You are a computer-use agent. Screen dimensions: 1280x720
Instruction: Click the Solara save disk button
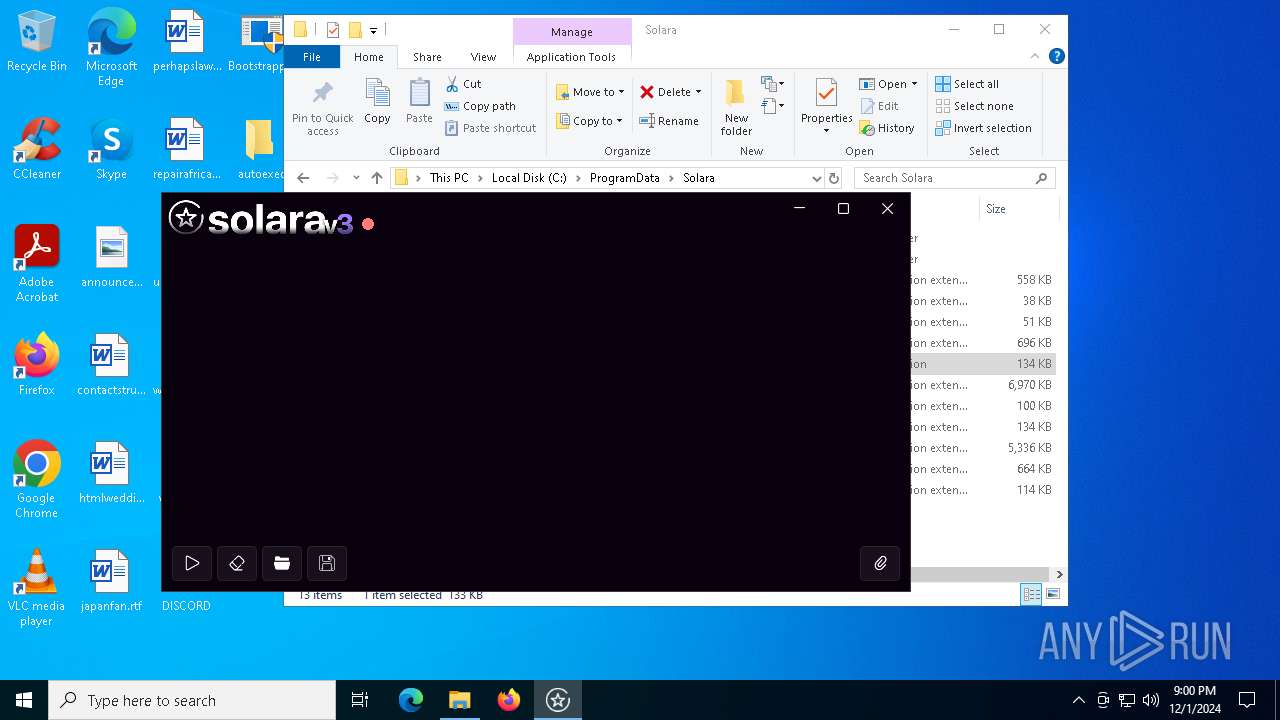(327, 563)
